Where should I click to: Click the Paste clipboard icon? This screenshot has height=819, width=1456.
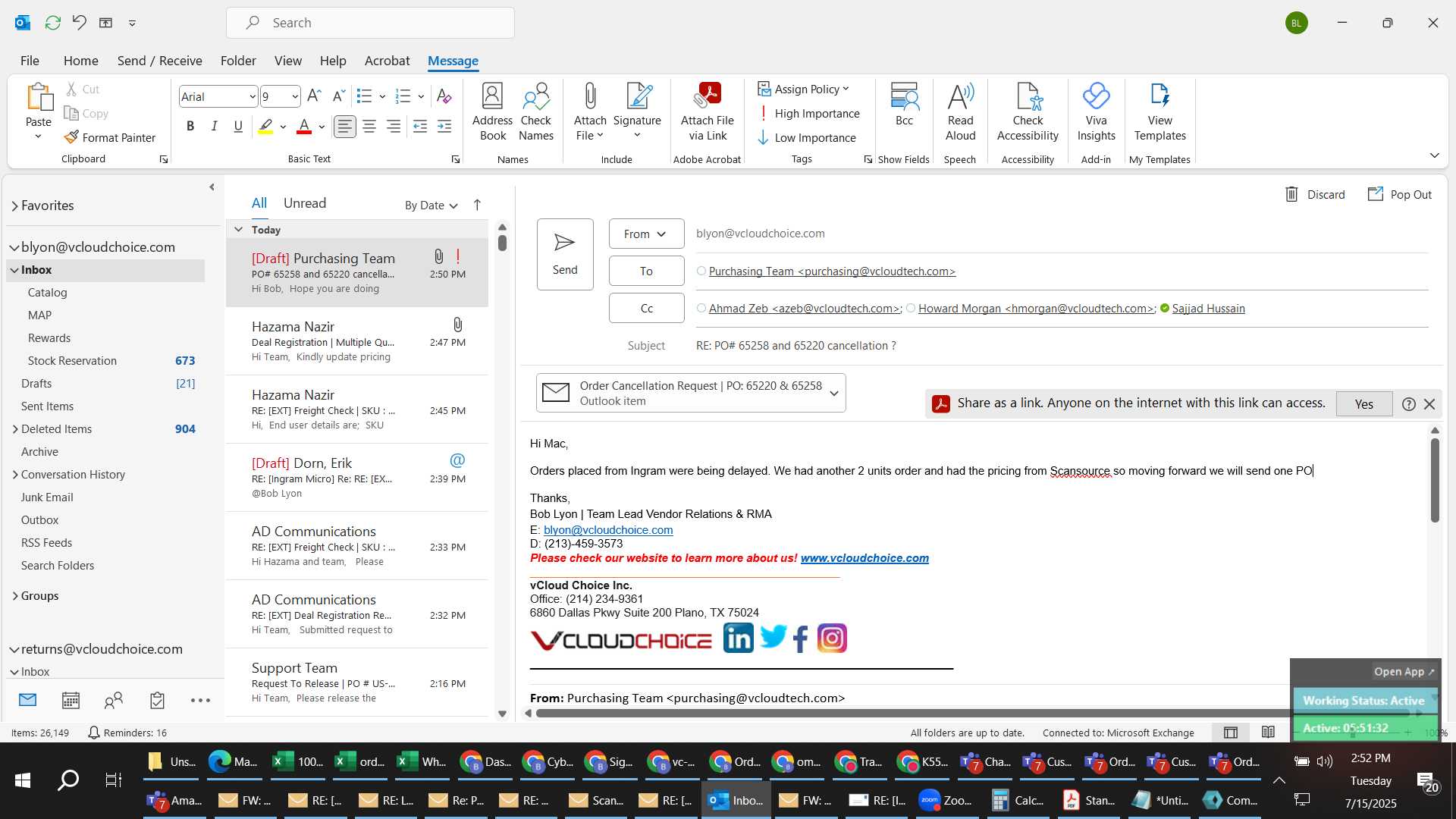[x=39, y=99]
